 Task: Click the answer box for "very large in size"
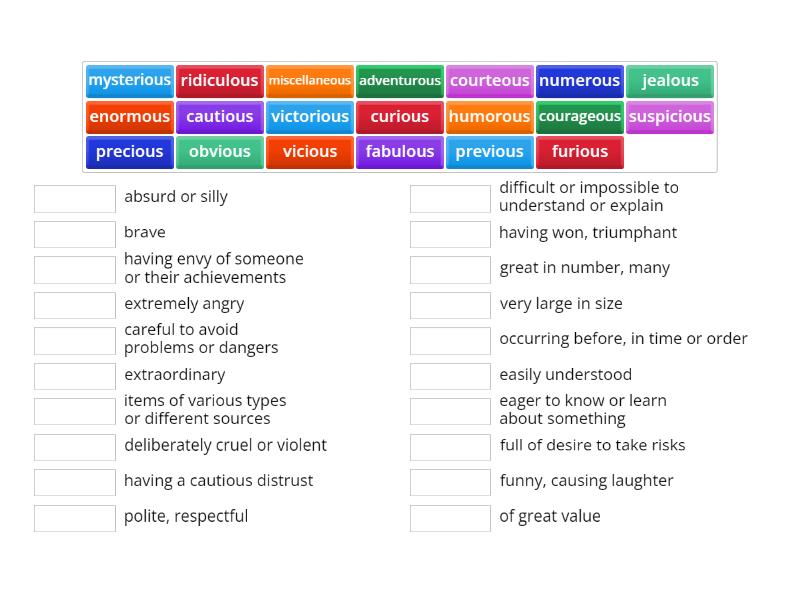click(449, 304)
